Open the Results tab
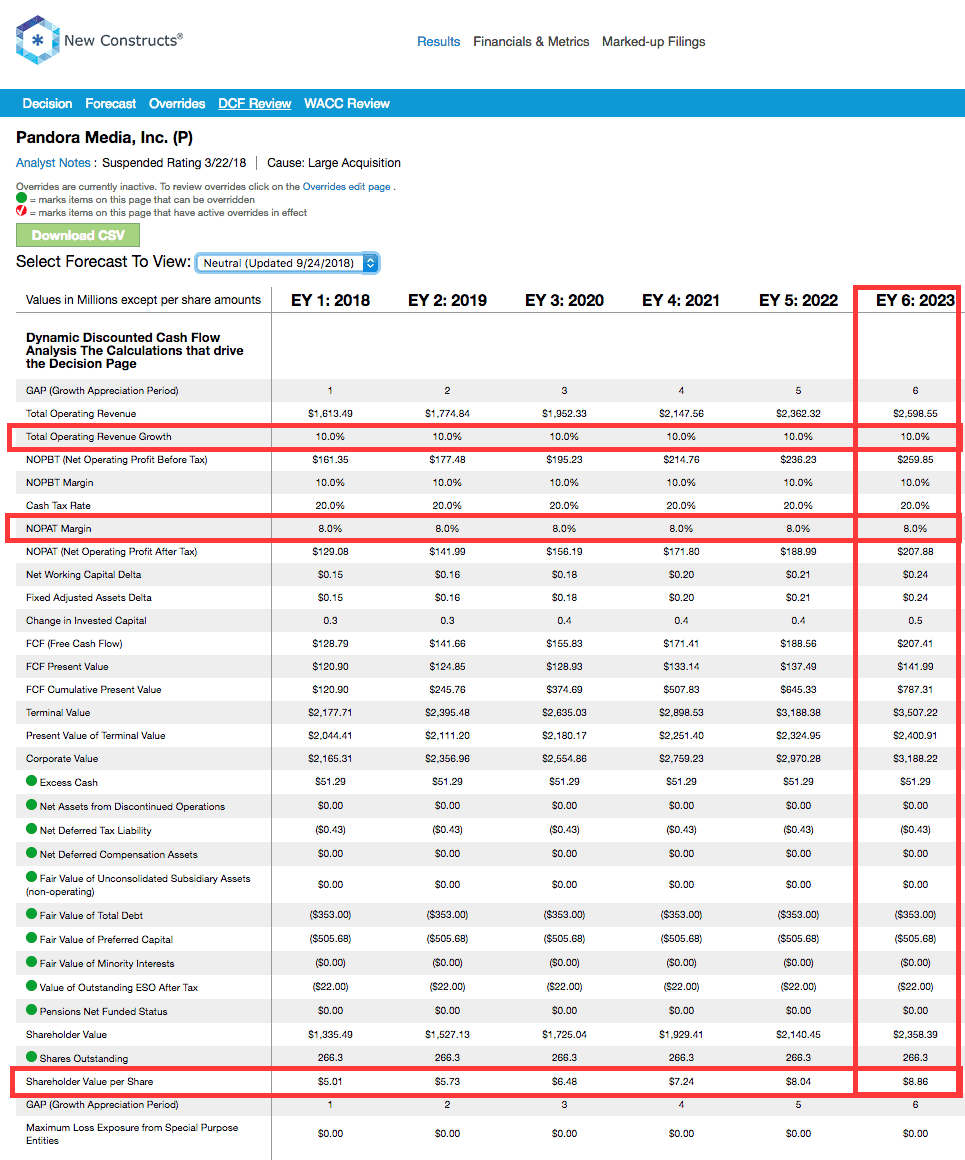Image resolution: width=965 pixels, height=1160 pixels. [x=438, y=41]
